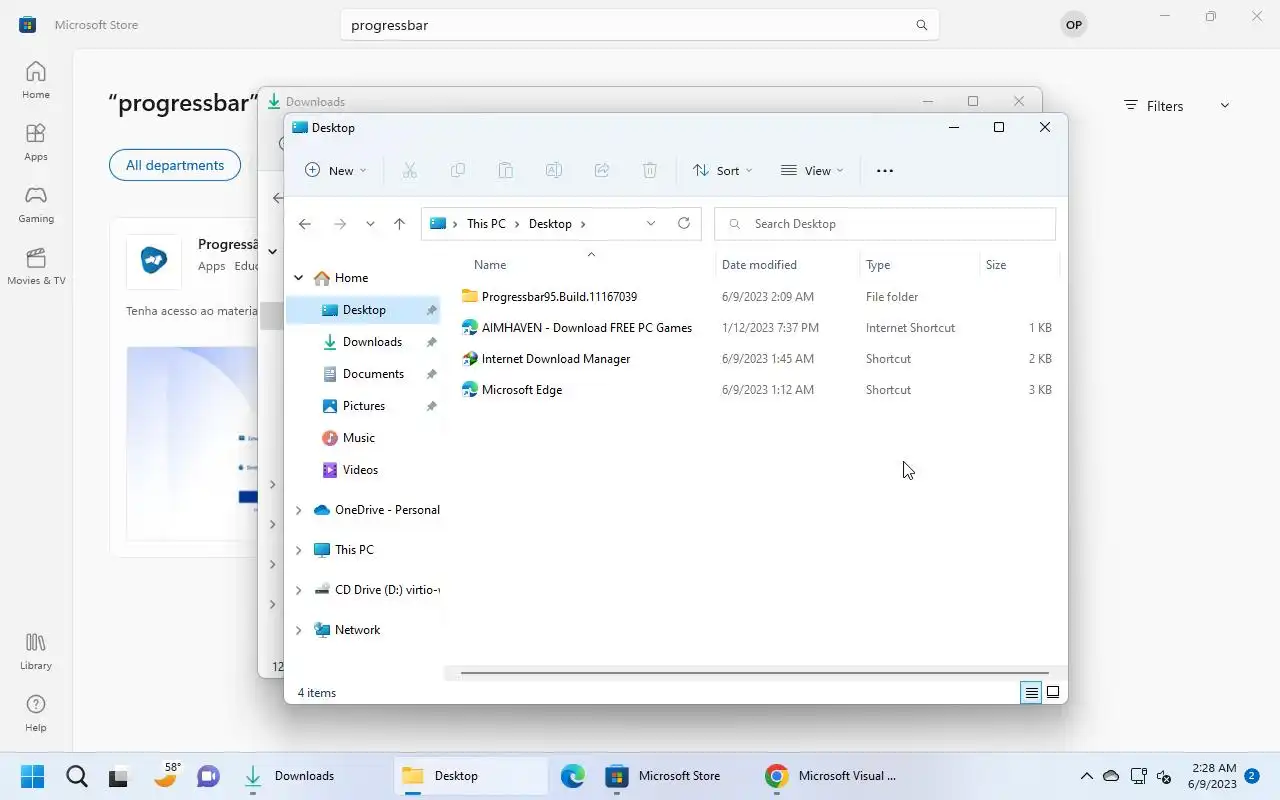Switch to large thumbnails view icon
The image size is (1280, 800).
1053,692
